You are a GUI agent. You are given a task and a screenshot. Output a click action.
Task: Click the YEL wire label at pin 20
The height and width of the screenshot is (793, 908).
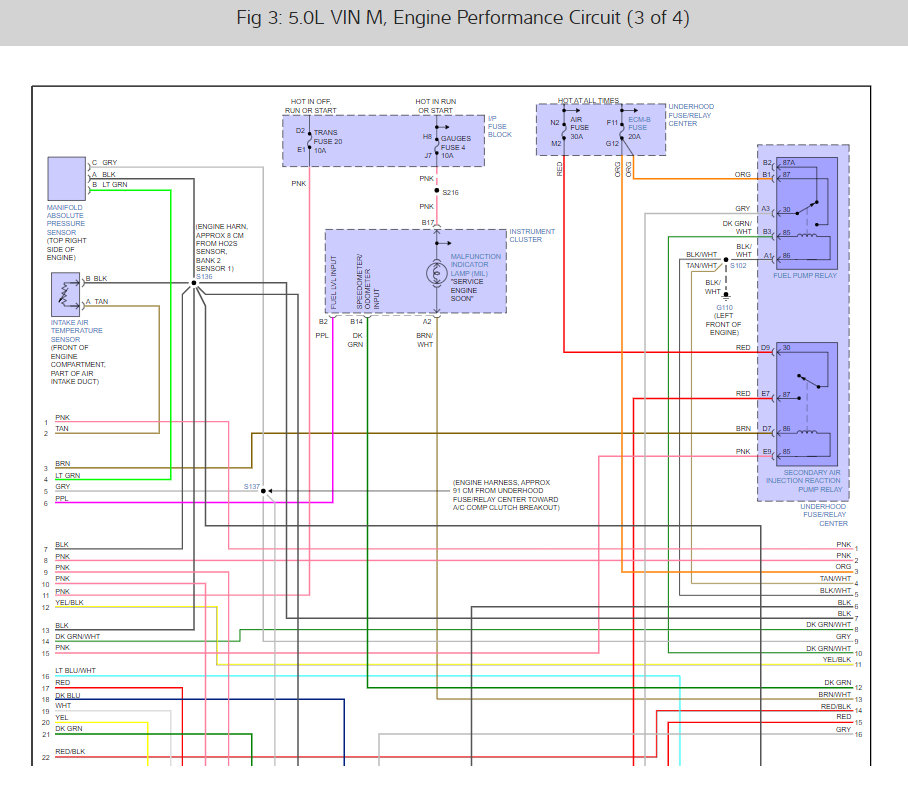(61, 718)
